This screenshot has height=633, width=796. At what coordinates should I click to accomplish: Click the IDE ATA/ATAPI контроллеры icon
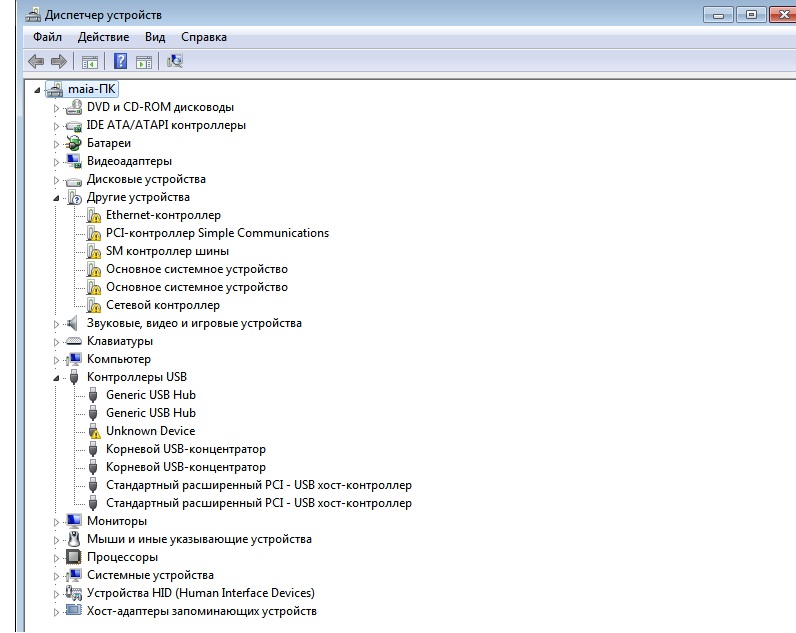tap(74, 125)
